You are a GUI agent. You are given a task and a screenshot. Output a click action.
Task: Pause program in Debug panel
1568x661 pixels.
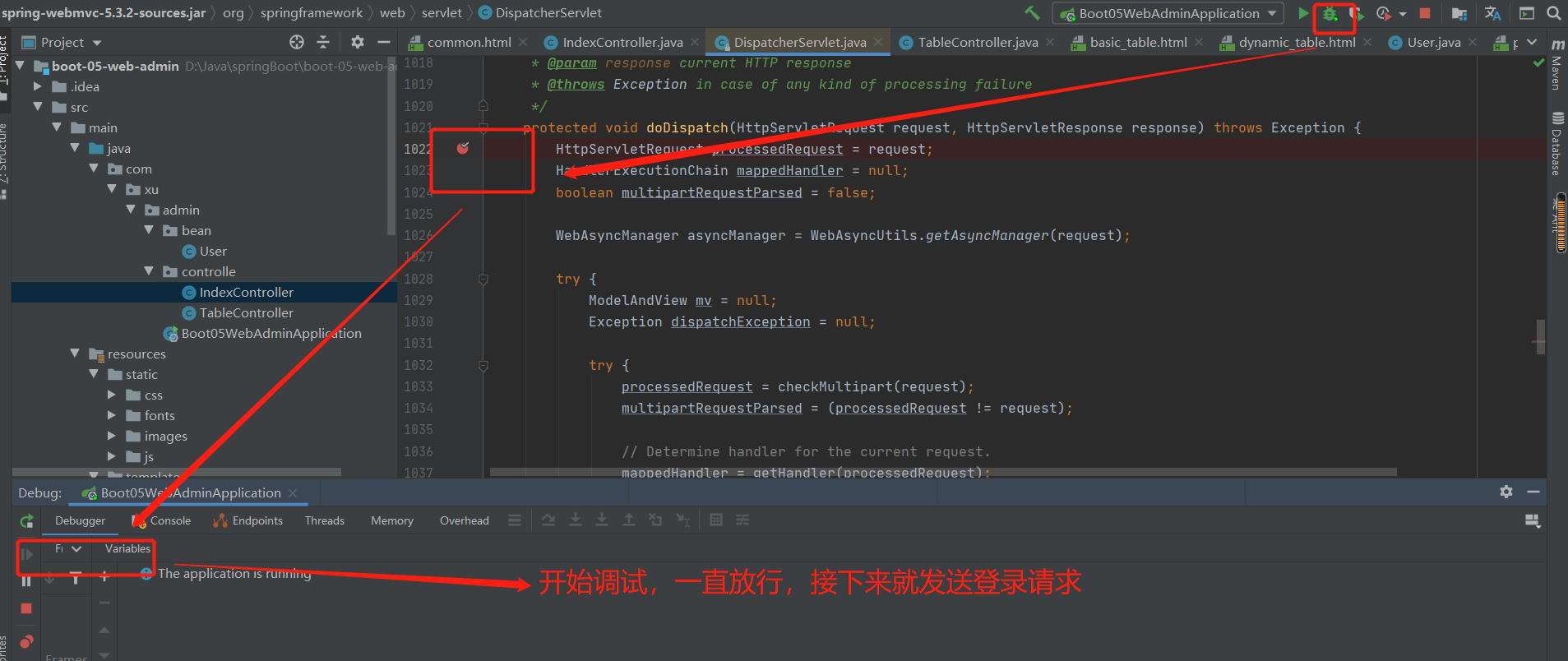(x=26, y=581)
